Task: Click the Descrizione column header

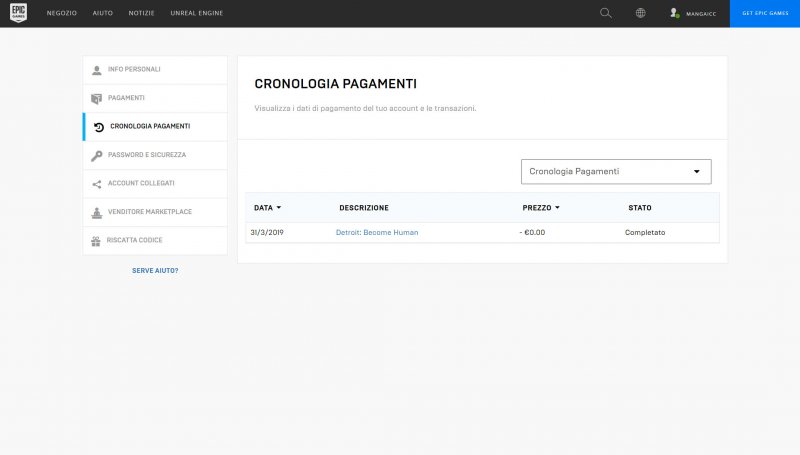Action: pyautogui.click(x=364, y=208)
